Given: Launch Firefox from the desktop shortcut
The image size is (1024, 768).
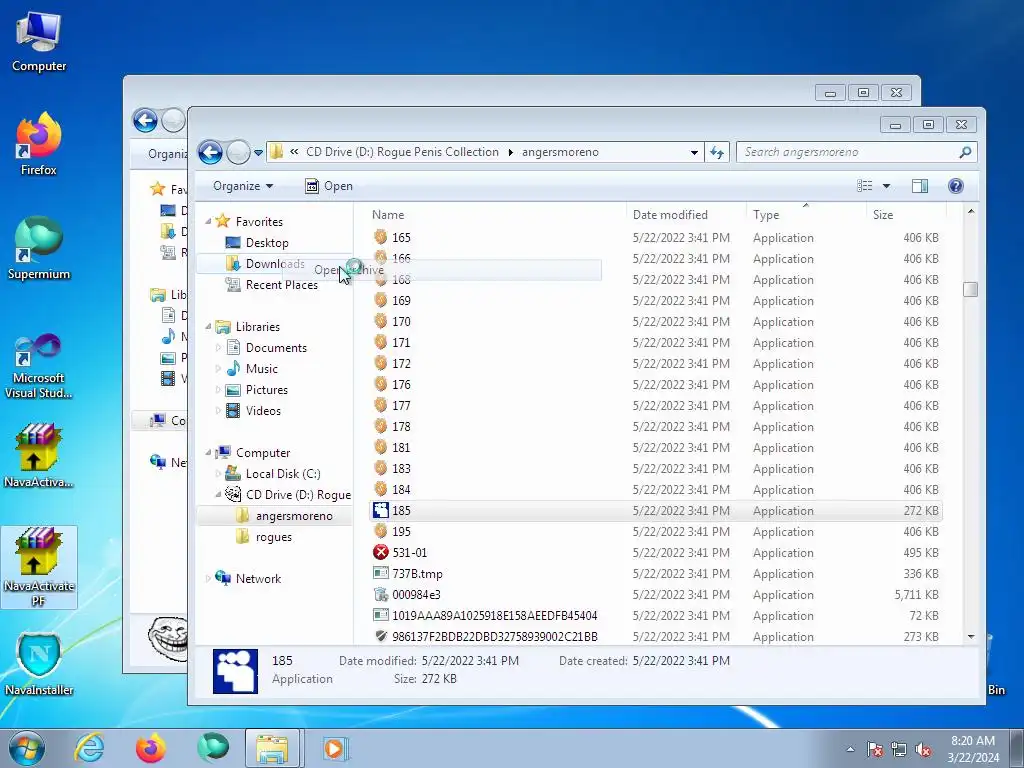Looking at the screenshot, I should coord(39,144).
